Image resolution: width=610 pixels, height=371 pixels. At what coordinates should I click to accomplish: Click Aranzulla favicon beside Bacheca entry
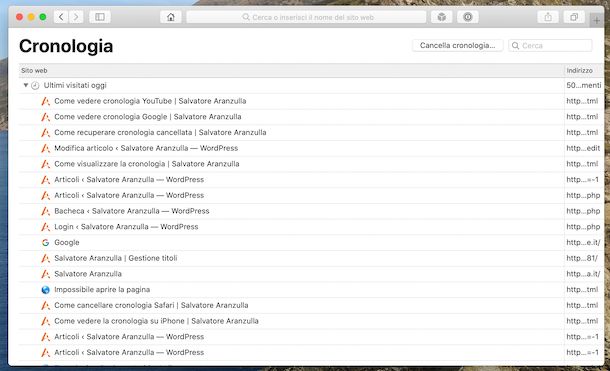[x=46, y=211]
